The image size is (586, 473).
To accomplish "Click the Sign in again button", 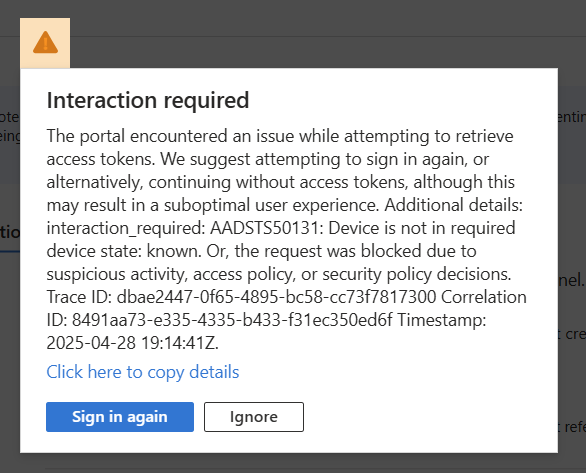I will tap(120, 417).
